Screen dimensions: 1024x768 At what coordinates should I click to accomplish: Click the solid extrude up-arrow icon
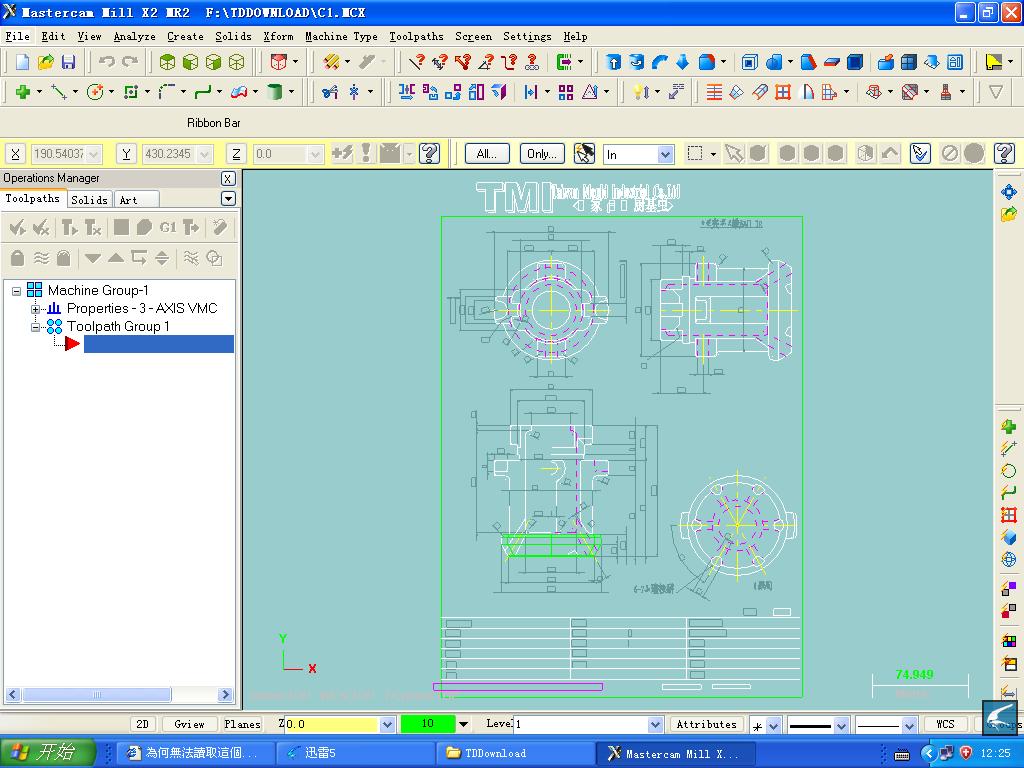613,62
